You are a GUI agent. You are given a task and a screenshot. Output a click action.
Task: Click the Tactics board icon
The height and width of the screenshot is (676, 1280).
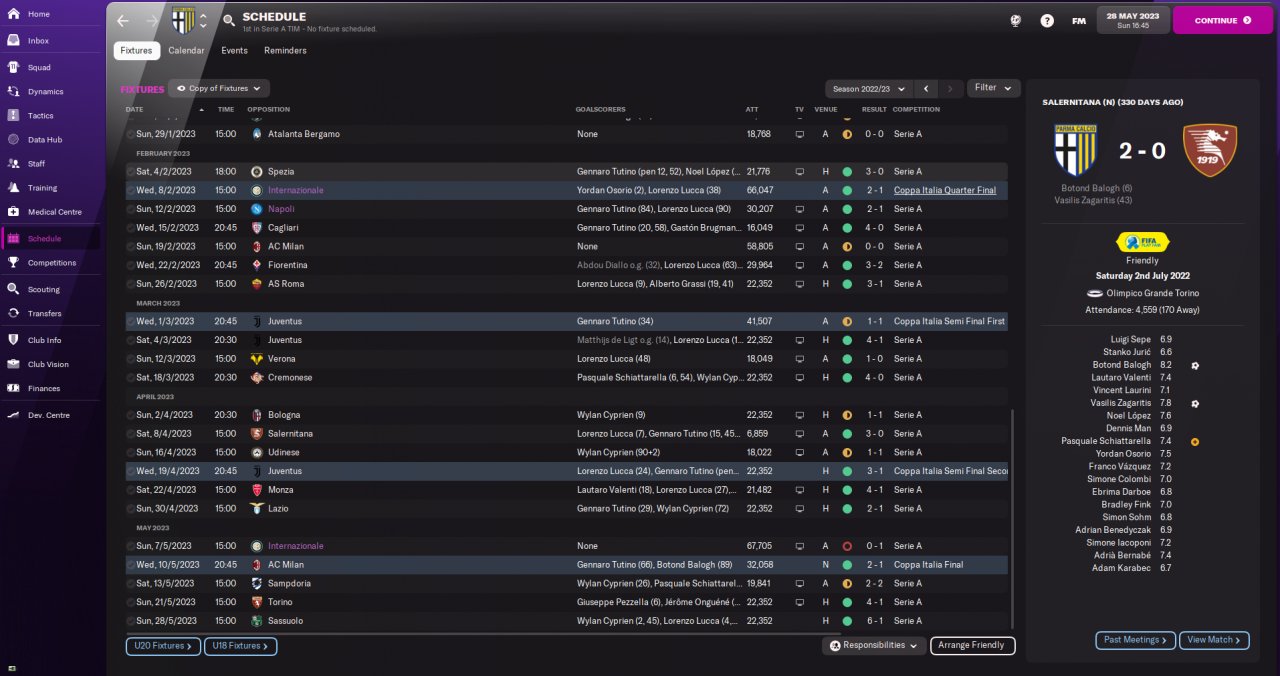(13, 116)
